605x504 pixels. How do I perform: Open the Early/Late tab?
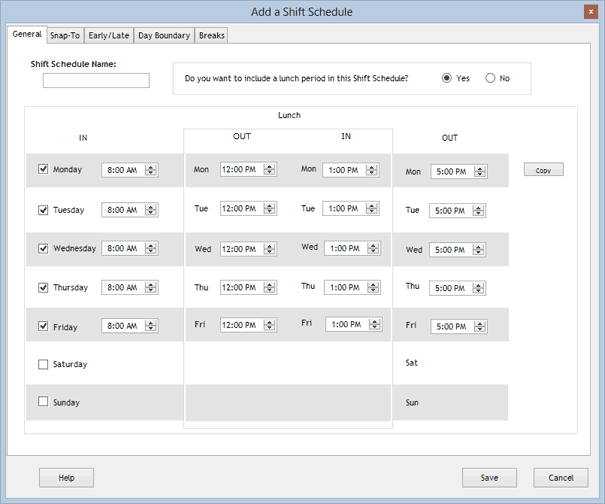(109, 36)
